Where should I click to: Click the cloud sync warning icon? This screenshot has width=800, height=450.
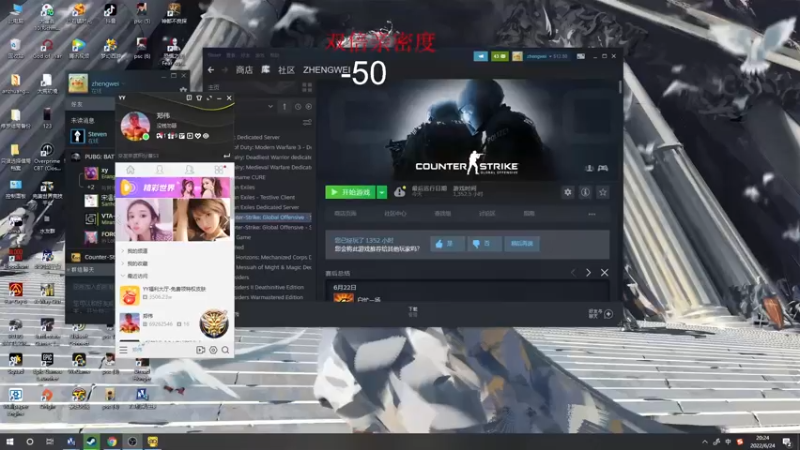[x=399, y=192]
